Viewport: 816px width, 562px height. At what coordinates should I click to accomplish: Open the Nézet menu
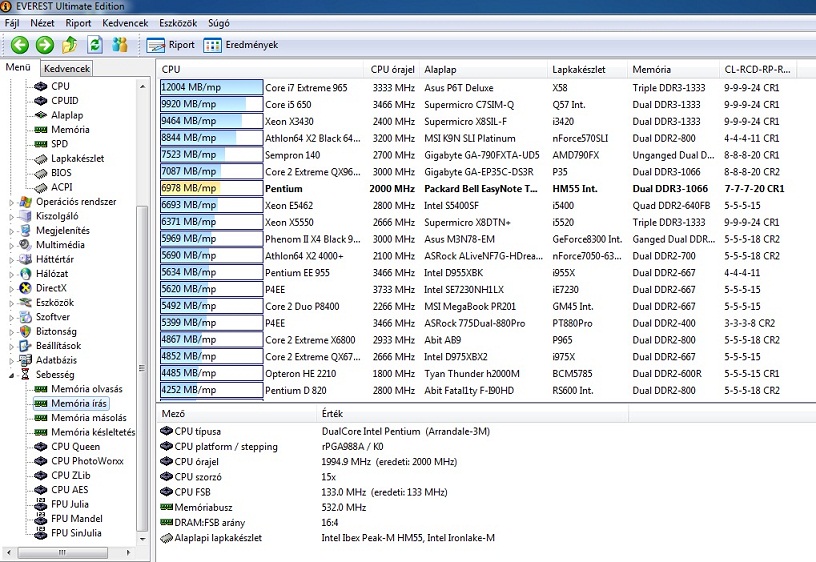click(42, 23)
